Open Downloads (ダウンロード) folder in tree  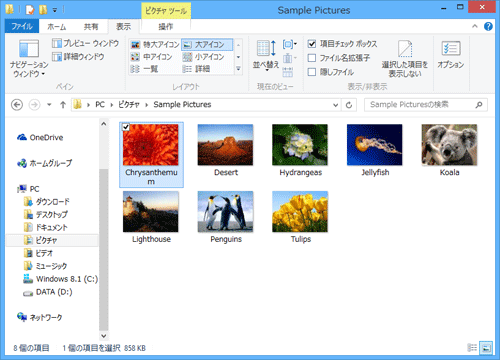[47, 202]
